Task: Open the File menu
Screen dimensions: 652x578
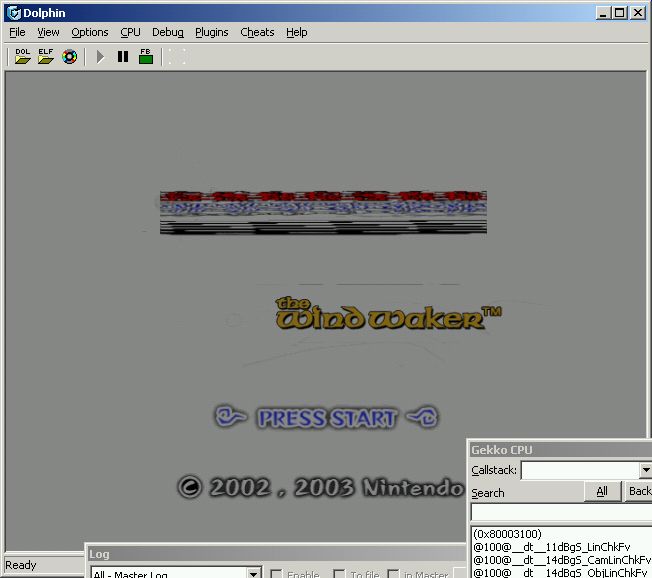Action: point(17,32)
